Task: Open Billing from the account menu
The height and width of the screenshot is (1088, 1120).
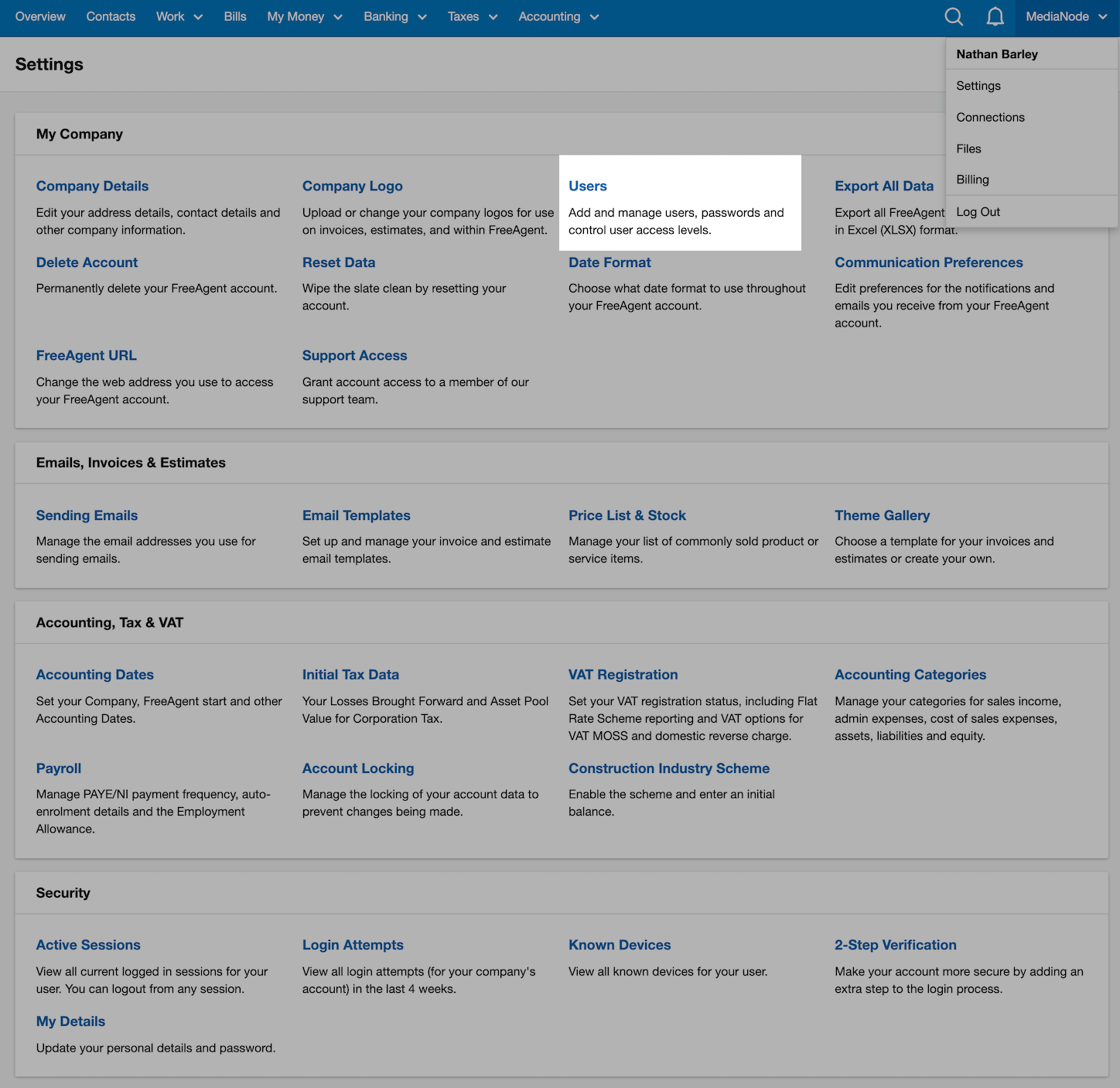Action: [972, 180]
